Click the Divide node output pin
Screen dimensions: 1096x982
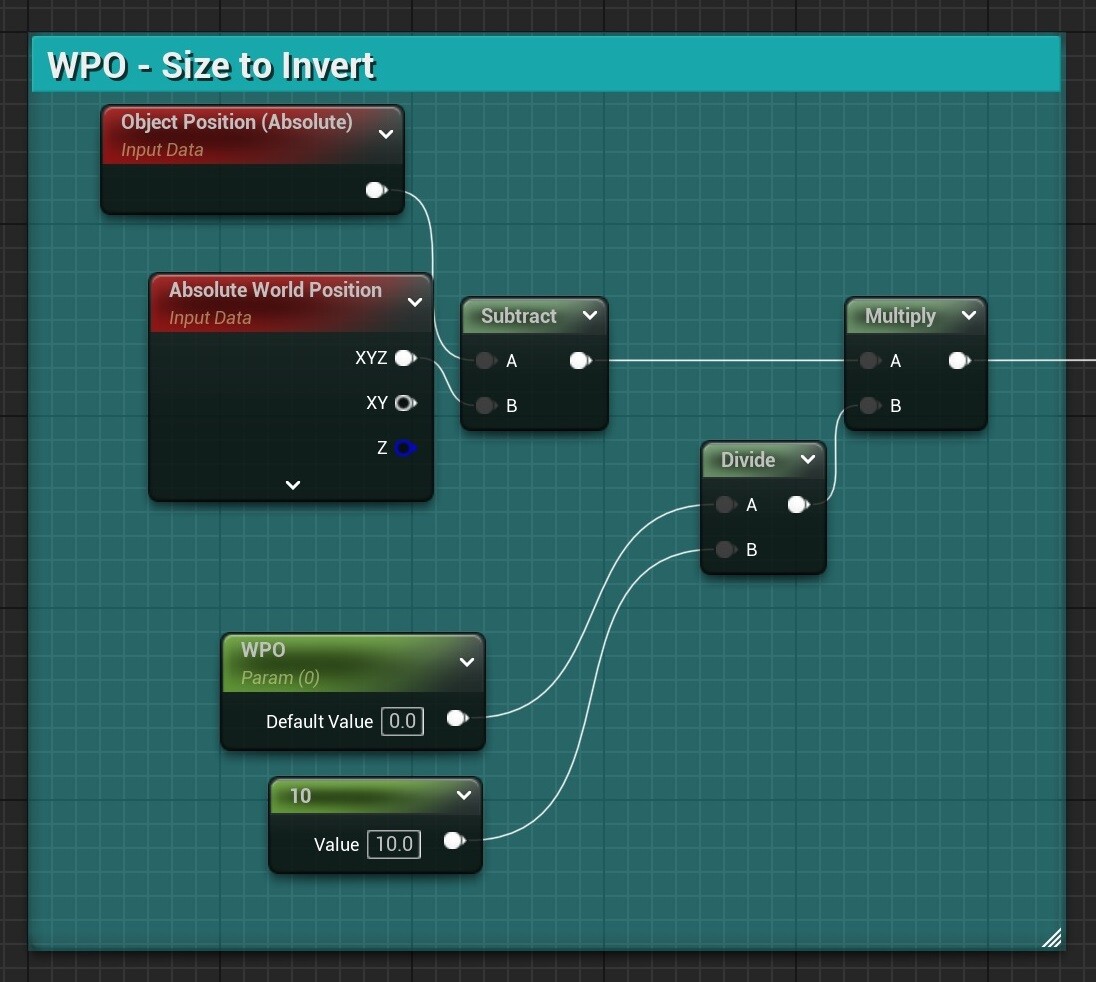798,505
